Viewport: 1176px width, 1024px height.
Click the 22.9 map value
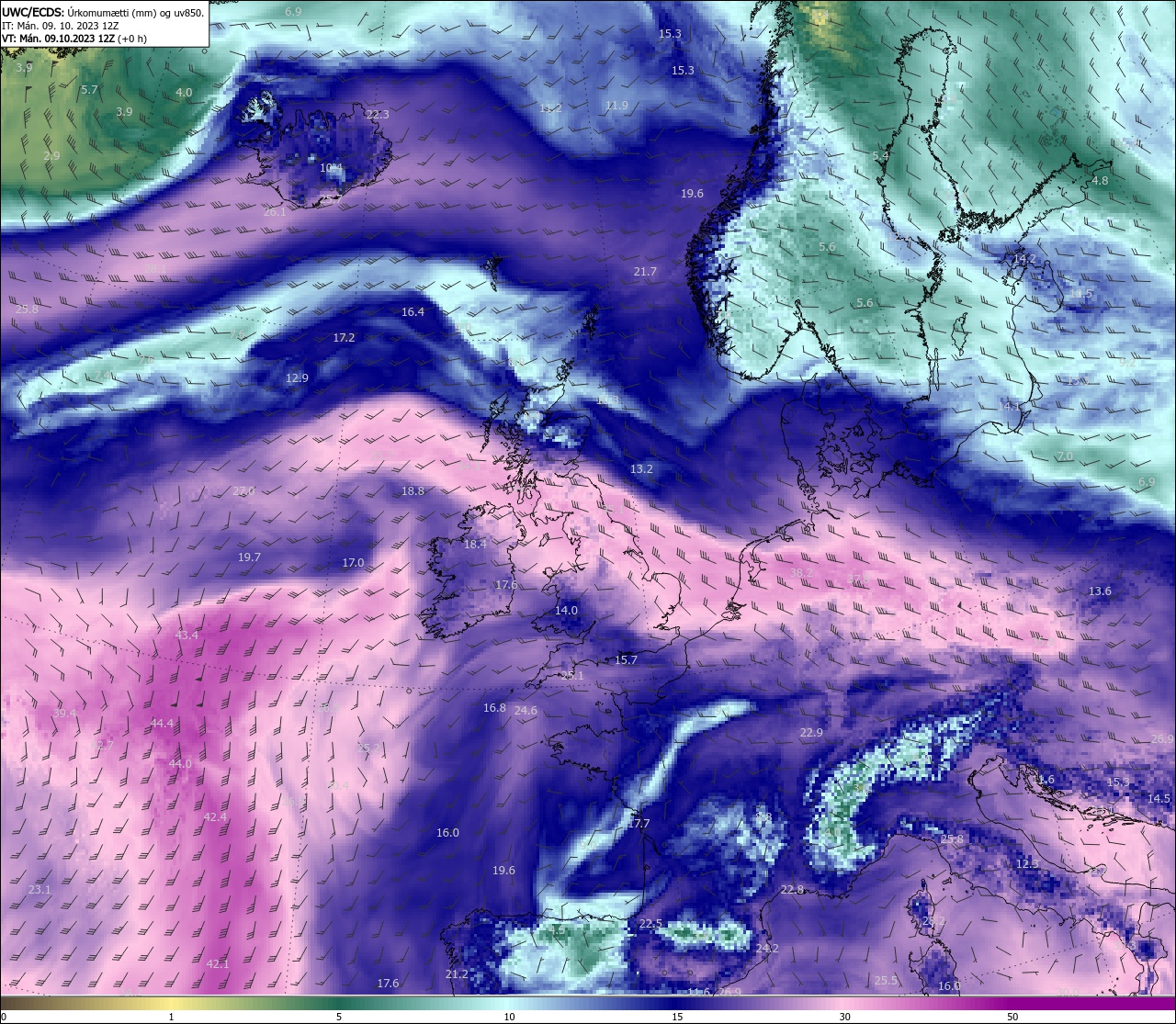pyautogui.click(x=811, y=733)
